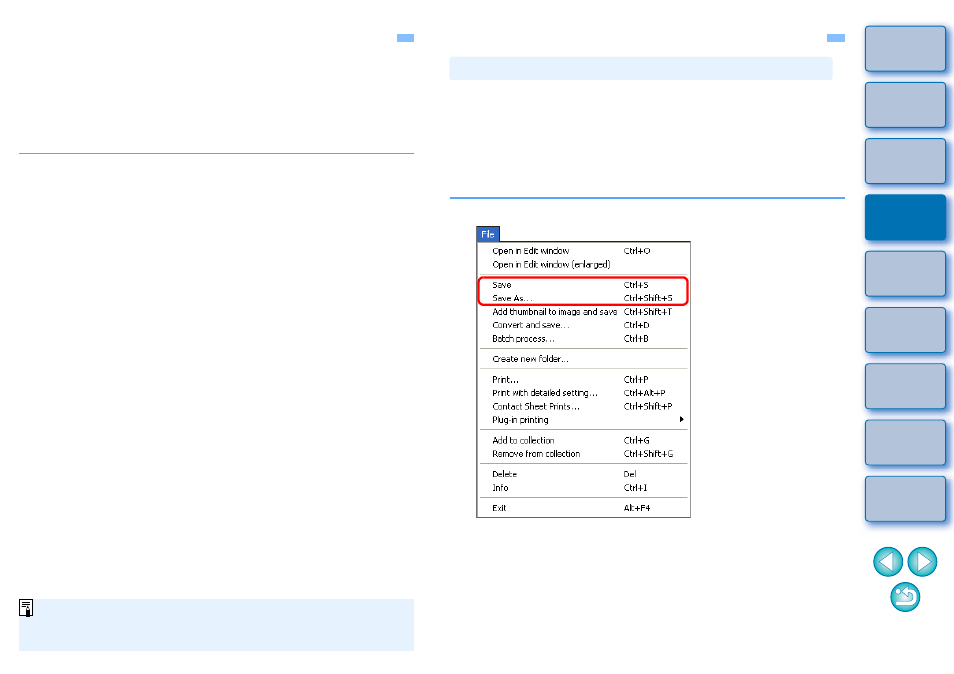Choose Print with detailed setting...
Image resolution: width=954 pixels, height=674 pixels.
pos(583,393)
